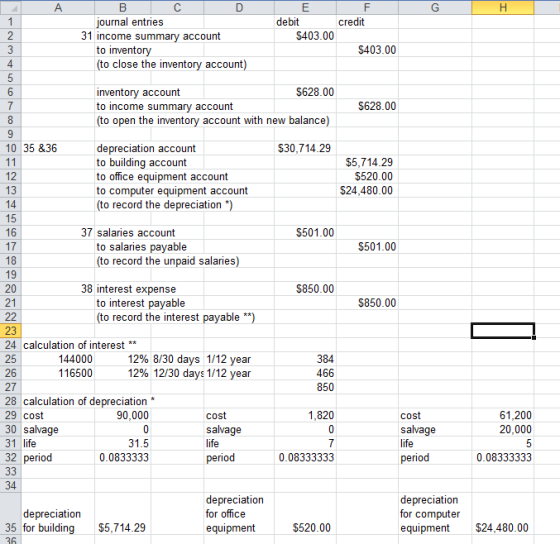This screenshot has width=560, height=544.
Task: Click the '35 &36' cell
Action: (x=58, y=148)
